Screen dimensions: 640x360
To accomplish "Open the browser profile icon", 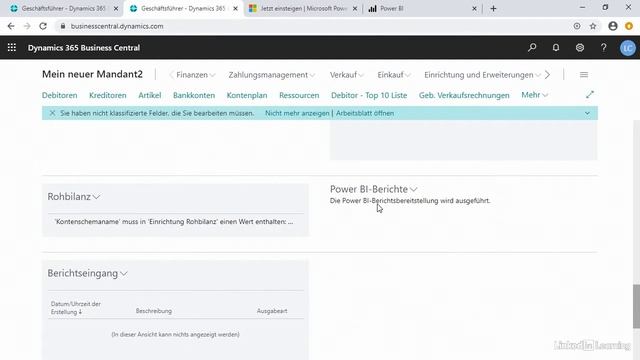I will tap(613, 26).
